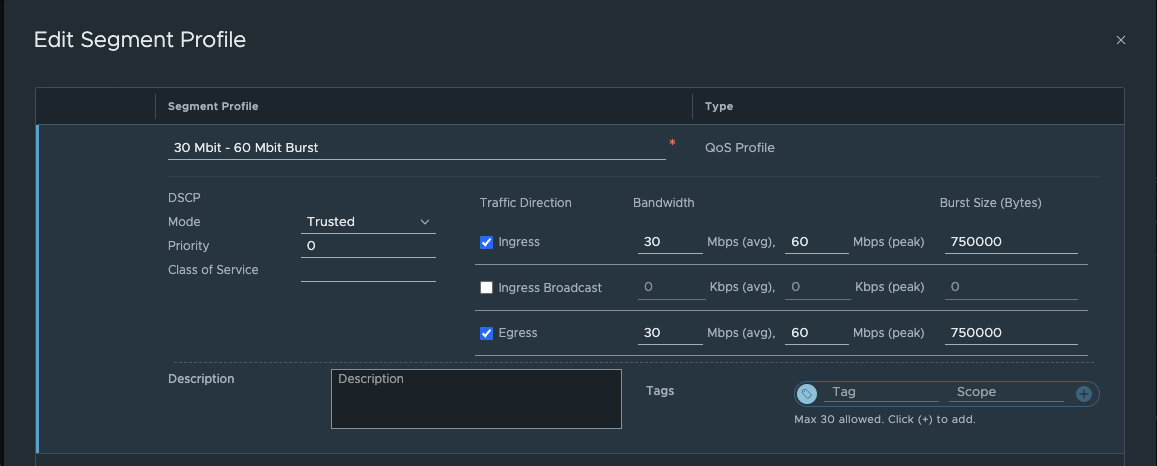Click the Max 30 allowed hint text
Image resolution: width=1157 pixels, height=466 pixels.
885,420
